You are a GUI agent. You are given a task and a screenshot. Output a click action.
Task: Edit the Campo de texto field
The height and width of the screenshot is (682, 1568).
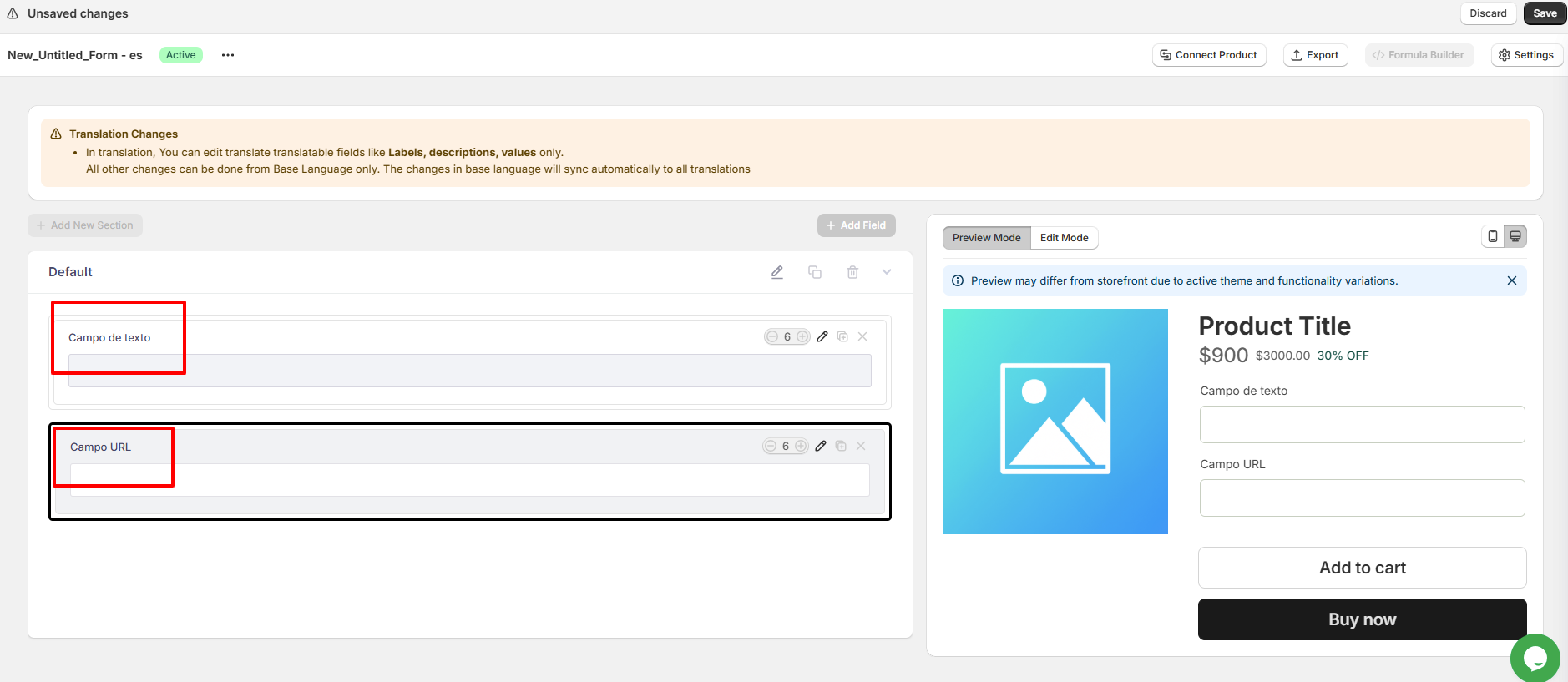[x=822, y=336]
